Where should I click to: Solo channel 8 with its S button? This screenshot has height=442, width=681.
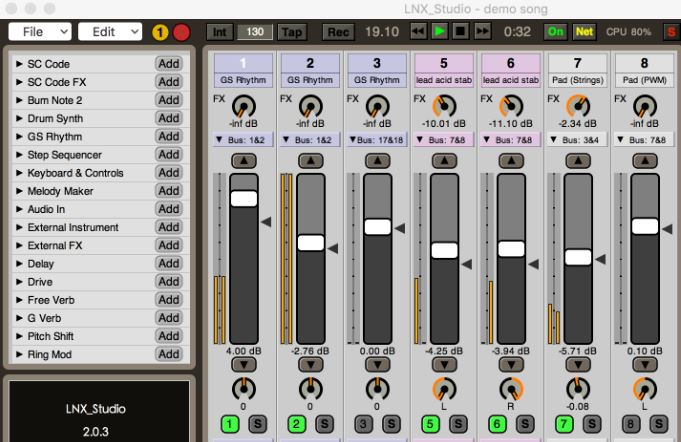[659, 424]
